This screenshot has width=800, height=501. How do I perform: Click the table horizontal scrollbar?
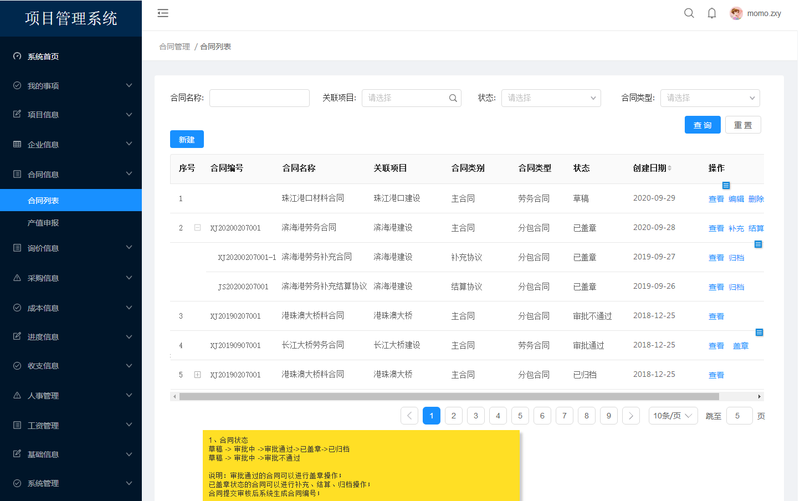(x=449, y=396)
